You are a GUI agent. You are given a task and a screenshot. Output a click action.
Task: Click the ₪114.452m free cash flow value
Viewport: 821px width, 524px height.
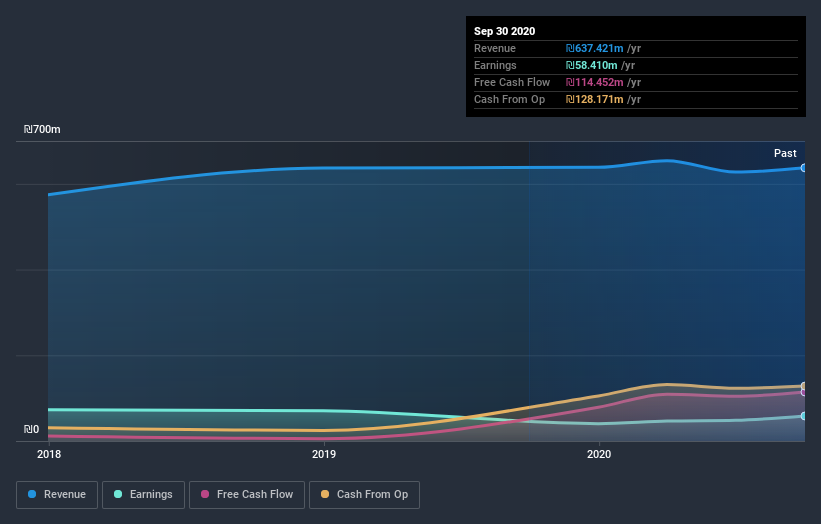click(594, 82)
